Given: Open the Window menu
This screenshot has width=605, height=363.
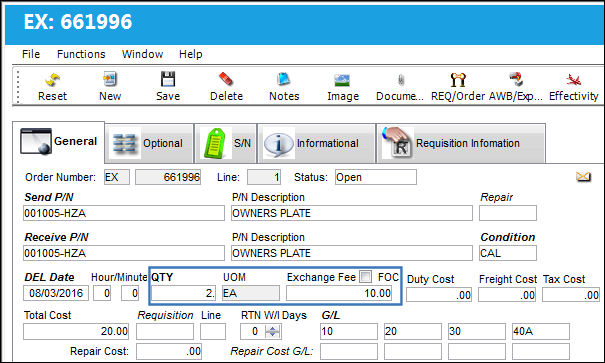Looking at the screenshot, I should pyautogui.click(x=142, y=54).
